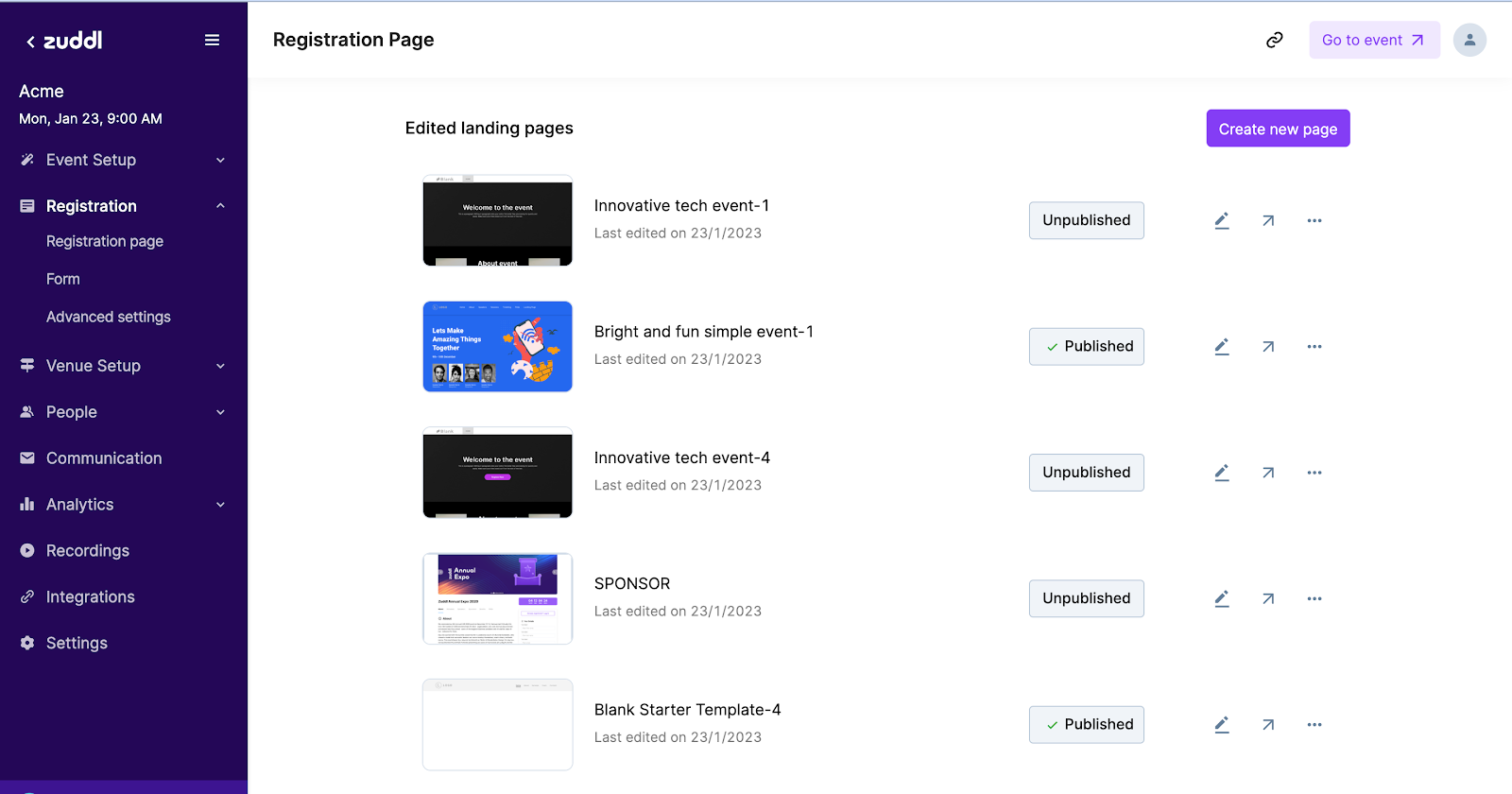This screenshot has height=794, width=1512.
Task: Click the Go to event button
Action: point(1374,40)
